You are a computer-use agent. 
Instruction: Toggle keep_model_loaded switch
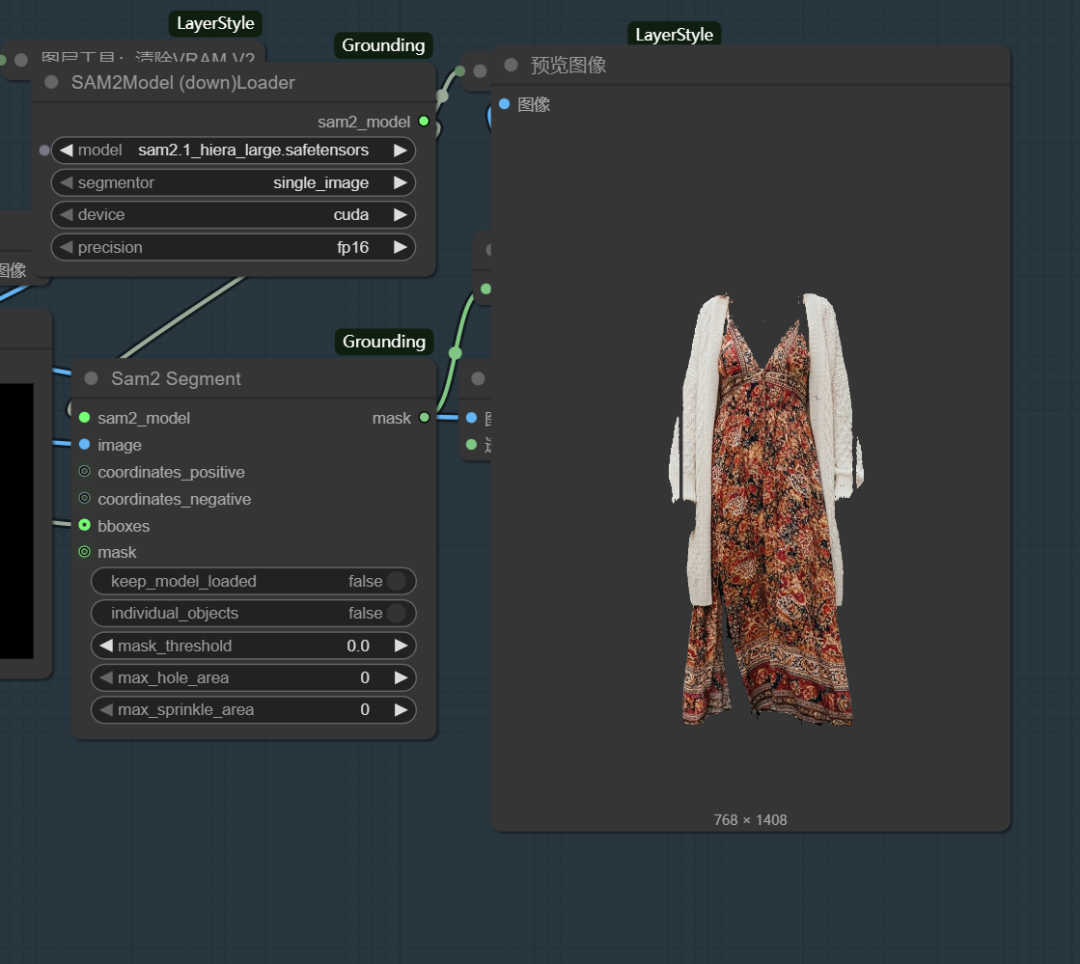pyautogui.click(x=396, y=581)
